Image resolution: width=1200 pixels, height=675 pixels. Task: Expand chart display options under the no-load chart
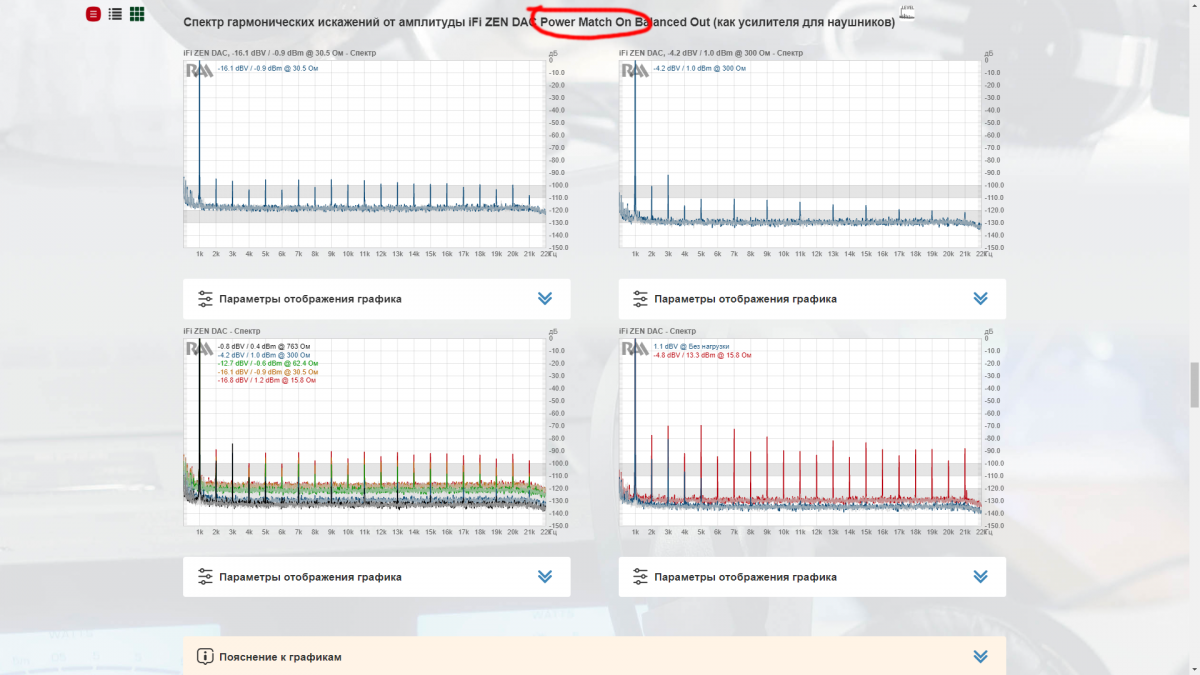[980, 576]
